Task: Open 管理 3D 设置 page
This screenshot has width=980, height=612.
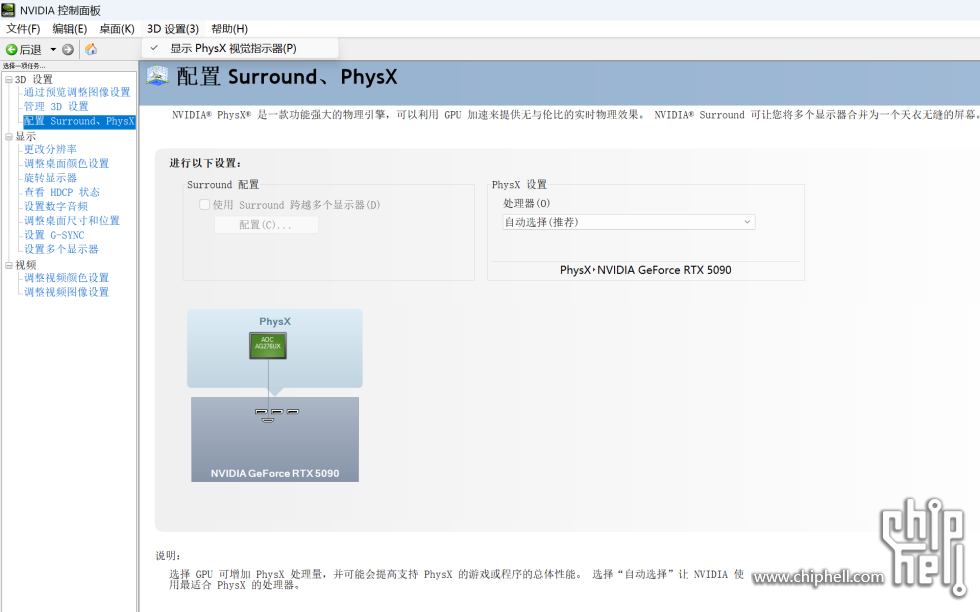Action: click(x=56, y=106)
